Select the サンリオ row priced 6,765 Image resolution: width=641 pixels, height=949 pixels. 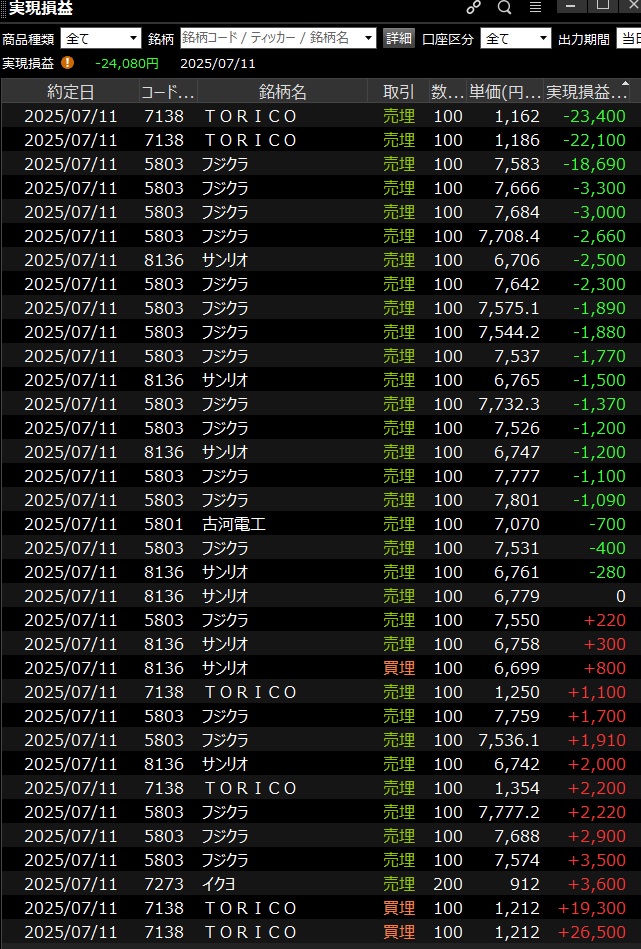click(315, 380)
